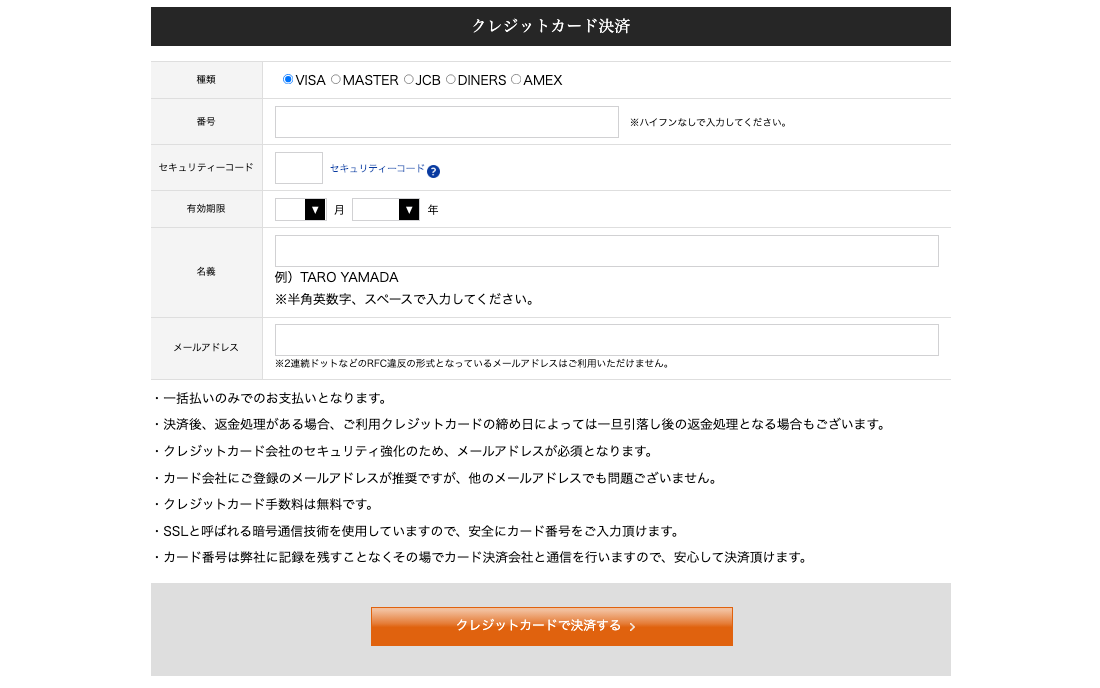Pick DINERS as the card brand

450,79
